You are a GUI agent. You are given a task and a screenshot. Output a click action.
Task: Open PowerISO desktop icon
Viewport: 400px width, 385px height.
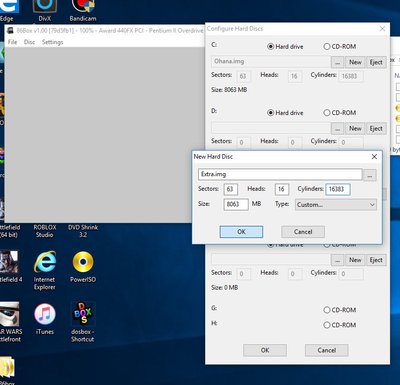83,267
